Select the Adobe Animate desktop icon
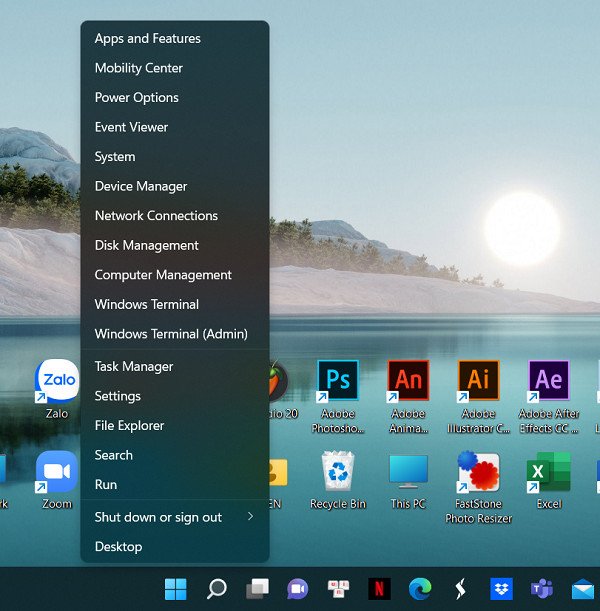The width and height of the screenshot is (600, 611). (408, 381)
